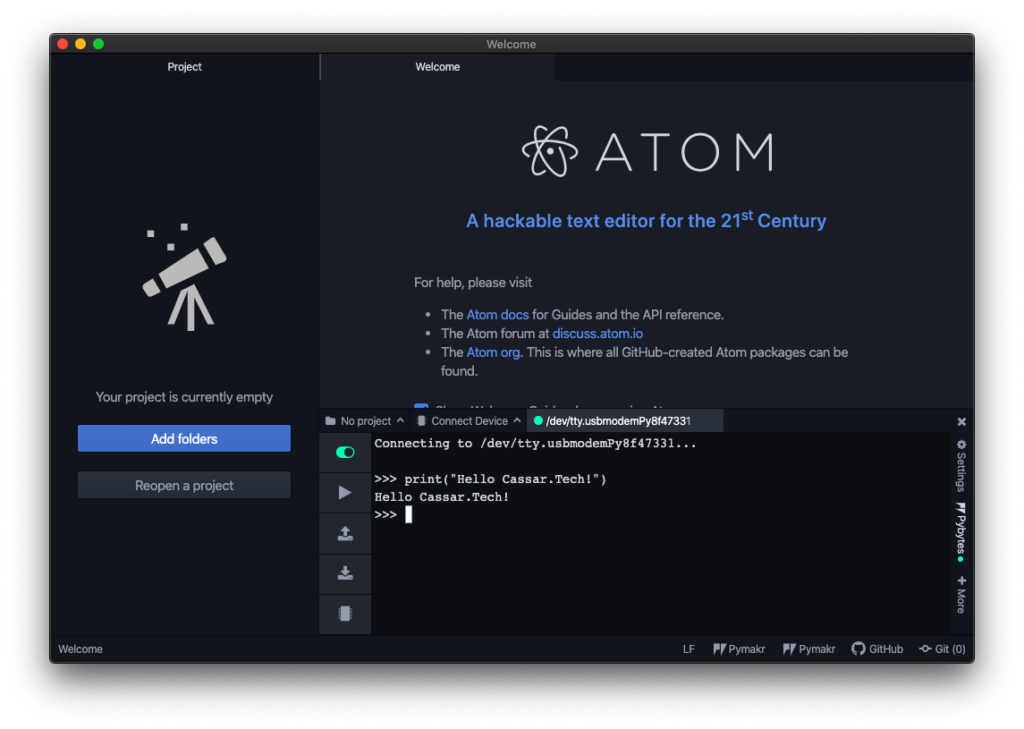Viewport: 1024px width, 729px height.
Task: Click 'Hello Cassar.Tech!' output line
Action: tap(441, 497)
